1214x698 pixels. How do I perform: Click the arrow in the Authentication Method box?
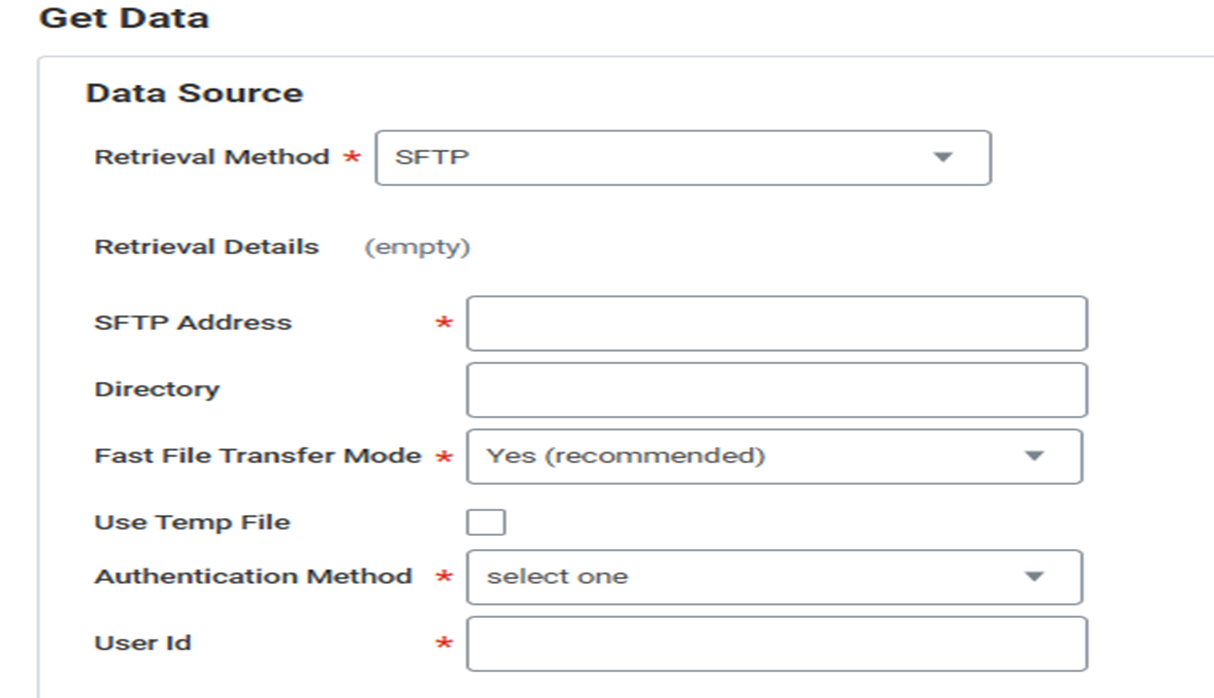[x=1034, y=577]
